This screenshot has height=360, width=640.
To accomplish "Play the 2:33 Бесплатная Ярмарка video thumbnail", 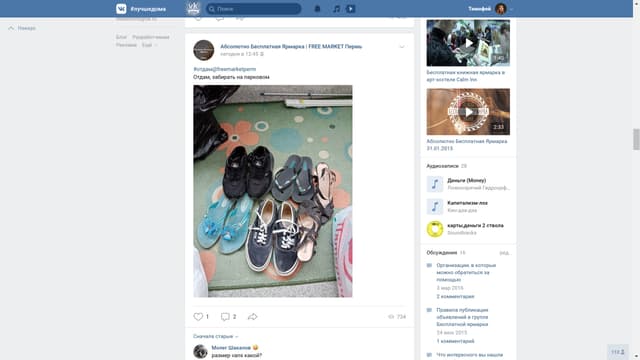I will point(468,112).
